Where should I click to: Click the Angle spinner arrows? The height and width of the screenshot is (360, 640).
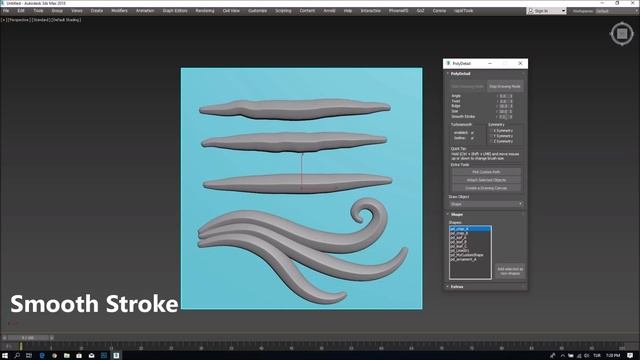coord(510,96)
